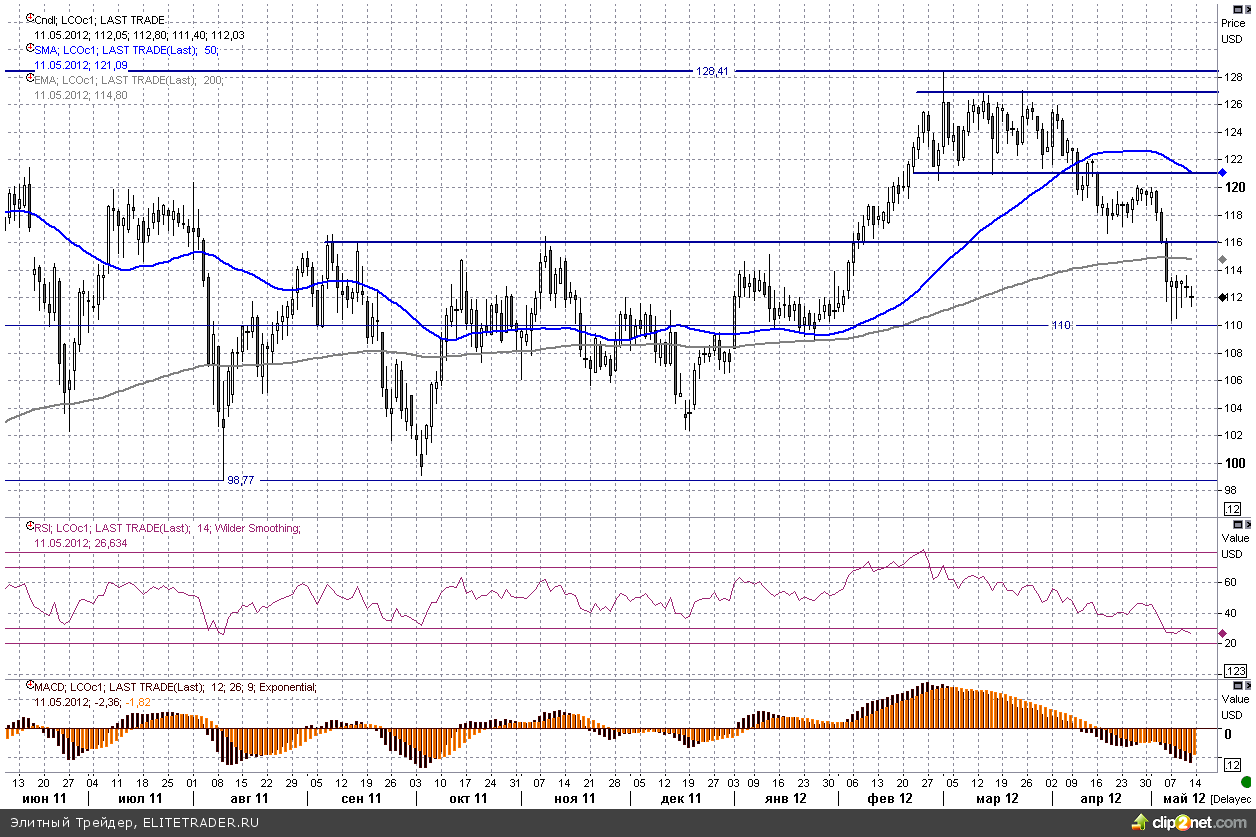Click the MACD indicator legend icon

29,687
